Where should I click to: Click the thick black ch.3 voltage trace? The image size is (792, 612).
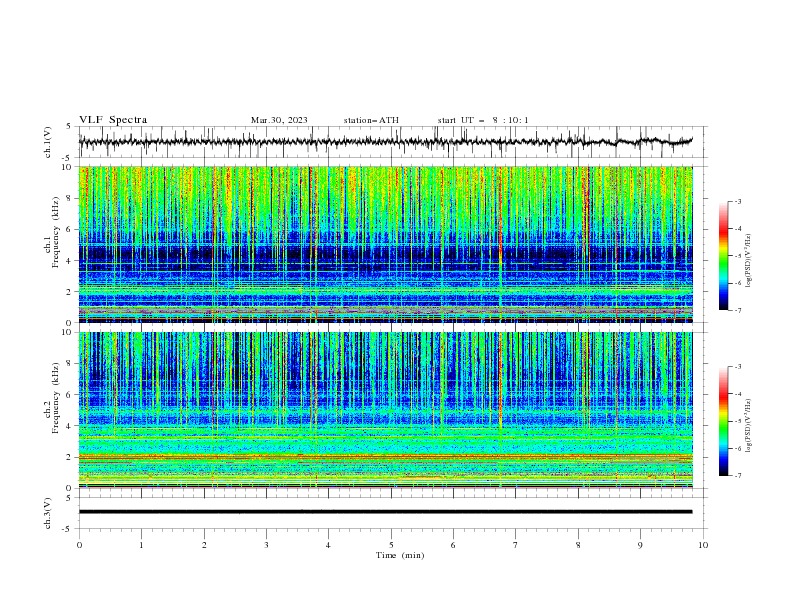click(x=385, y=512)
